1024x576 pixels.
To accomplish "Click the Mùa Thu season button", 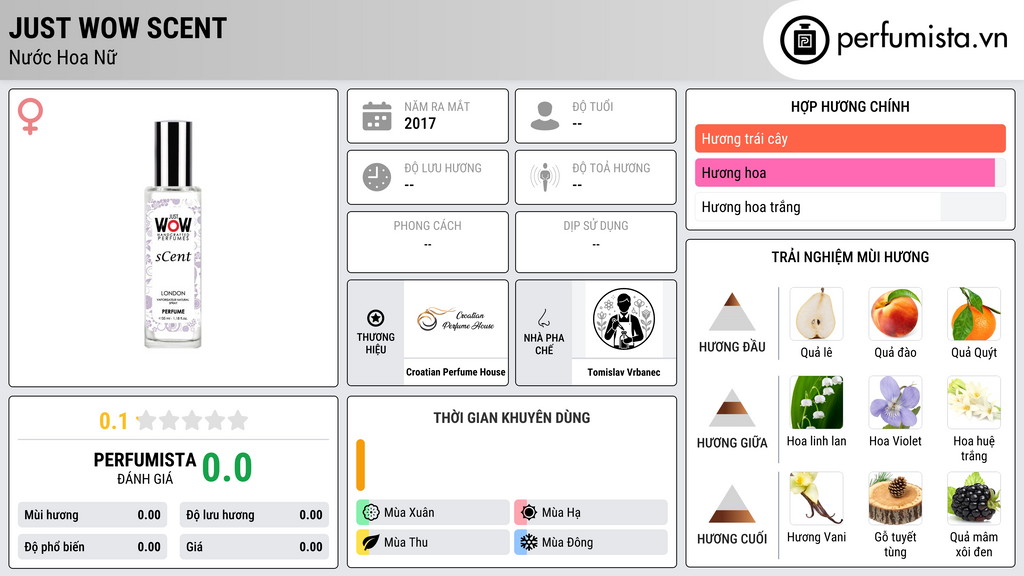I will click(433, 542).
